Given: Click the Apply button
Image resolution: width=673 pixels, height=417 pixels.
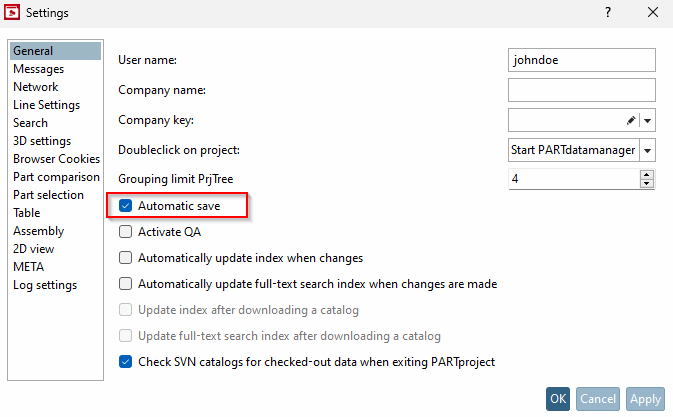Looking at the screenshot, I should coord(645,399).
